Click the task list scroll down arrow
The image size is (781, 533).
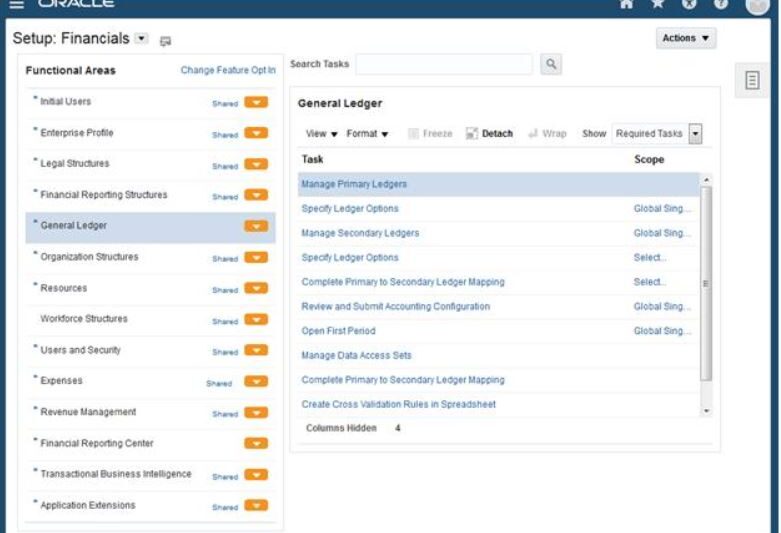coord(706,411)
